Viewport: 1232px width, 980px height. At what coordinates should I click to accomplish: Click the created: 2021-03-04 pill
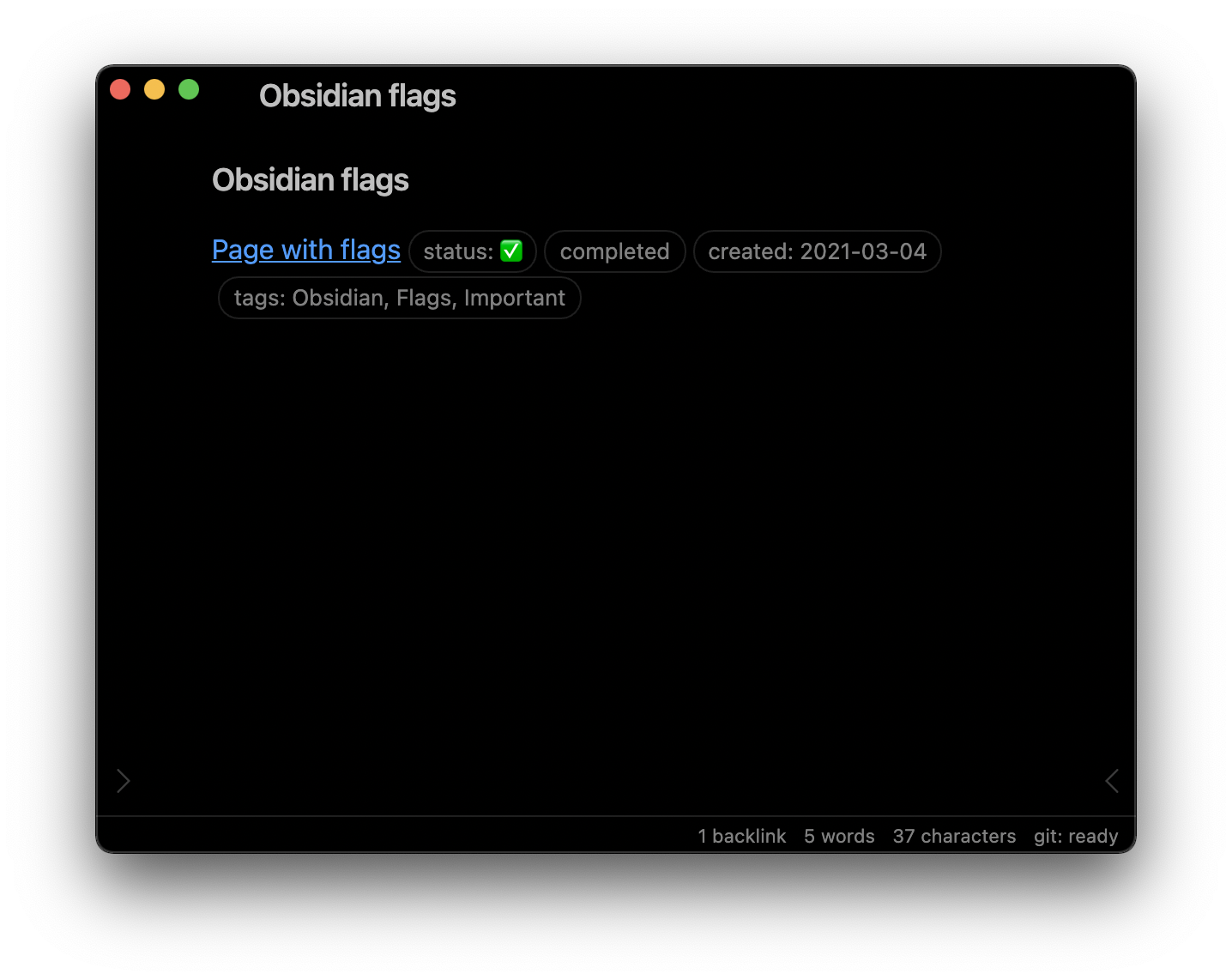[x=817, y=251]
